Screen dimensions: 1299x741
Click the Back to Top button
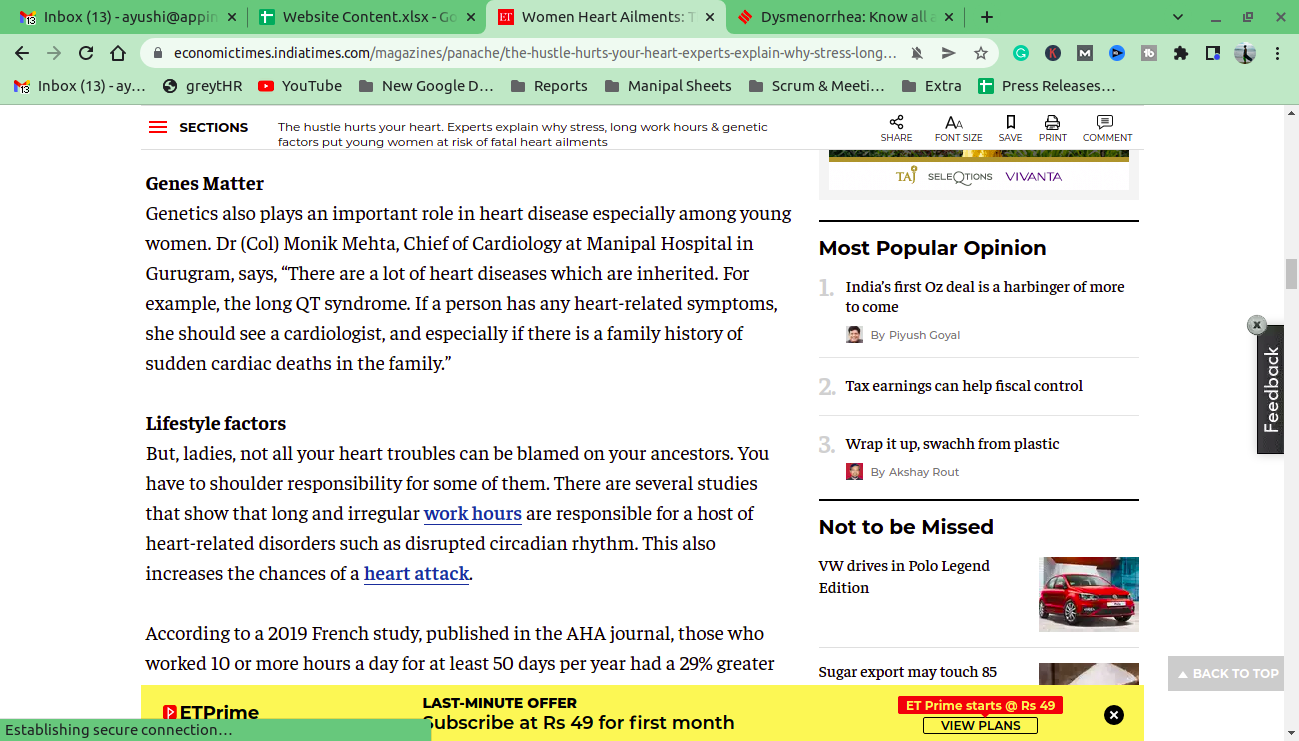coord(1226,673)
